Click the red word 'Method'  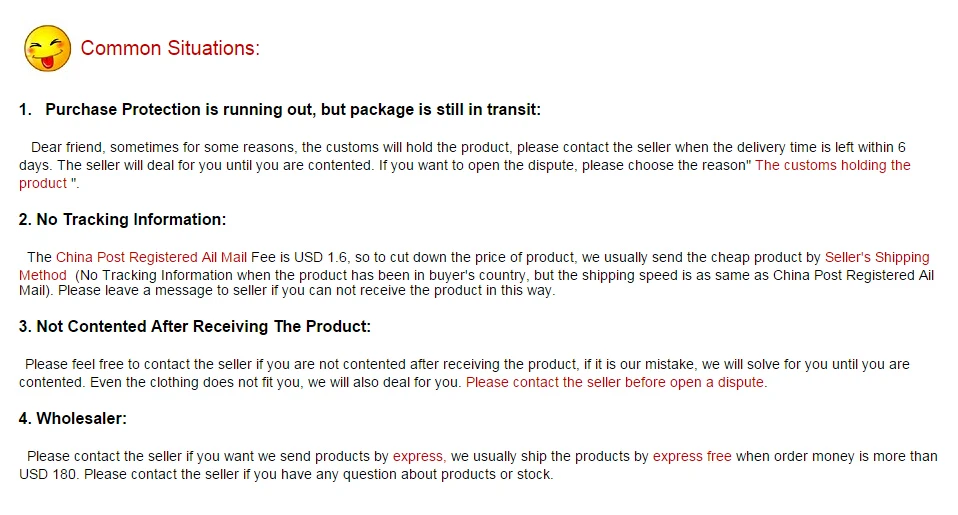tap(43, 275)
